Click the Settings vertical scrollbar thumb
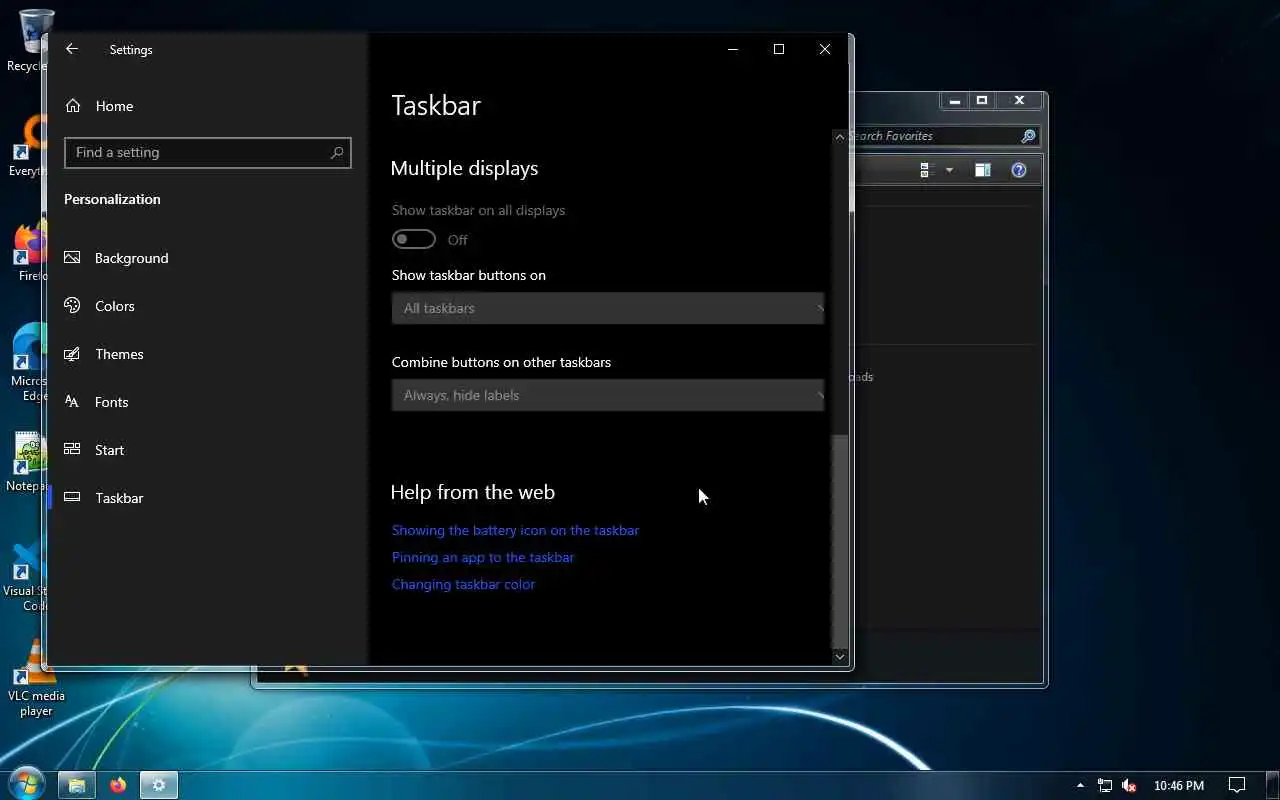Image resolution: width=1280 pixels, height=800 pixels. click(x=840, y=540)
